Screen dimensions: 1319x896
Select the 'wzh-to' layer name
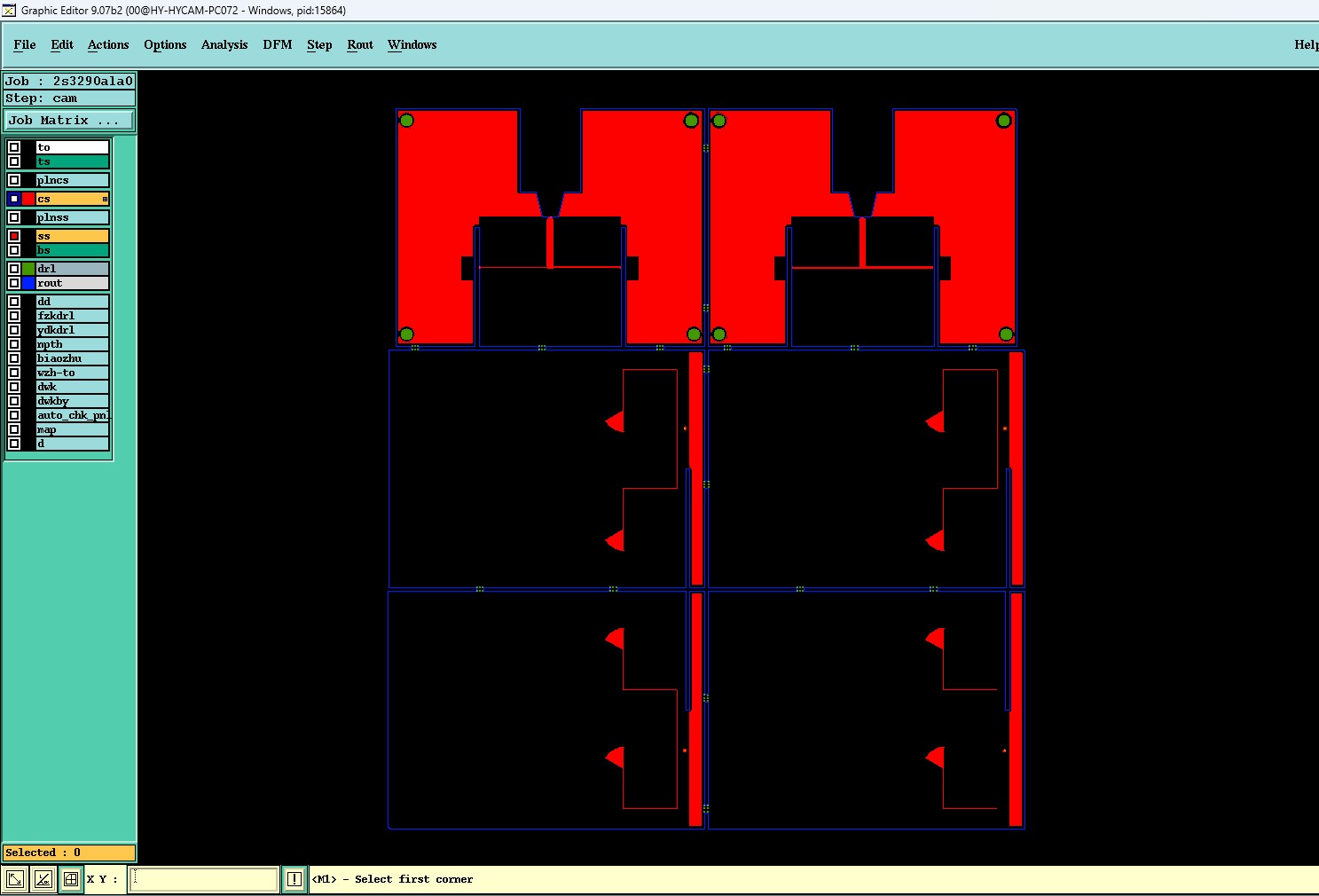pyautogui.click(x=73, y=373)
